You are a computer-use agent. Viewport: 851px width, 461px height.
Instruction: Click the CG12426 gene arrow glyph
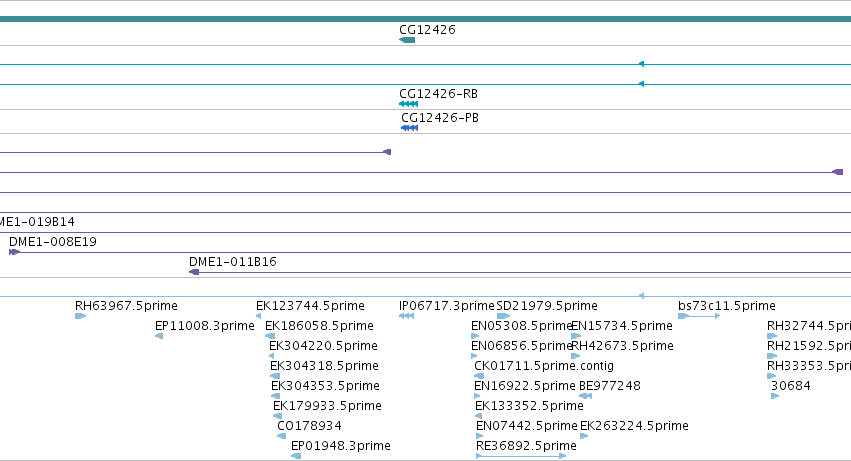click(407, 40)
